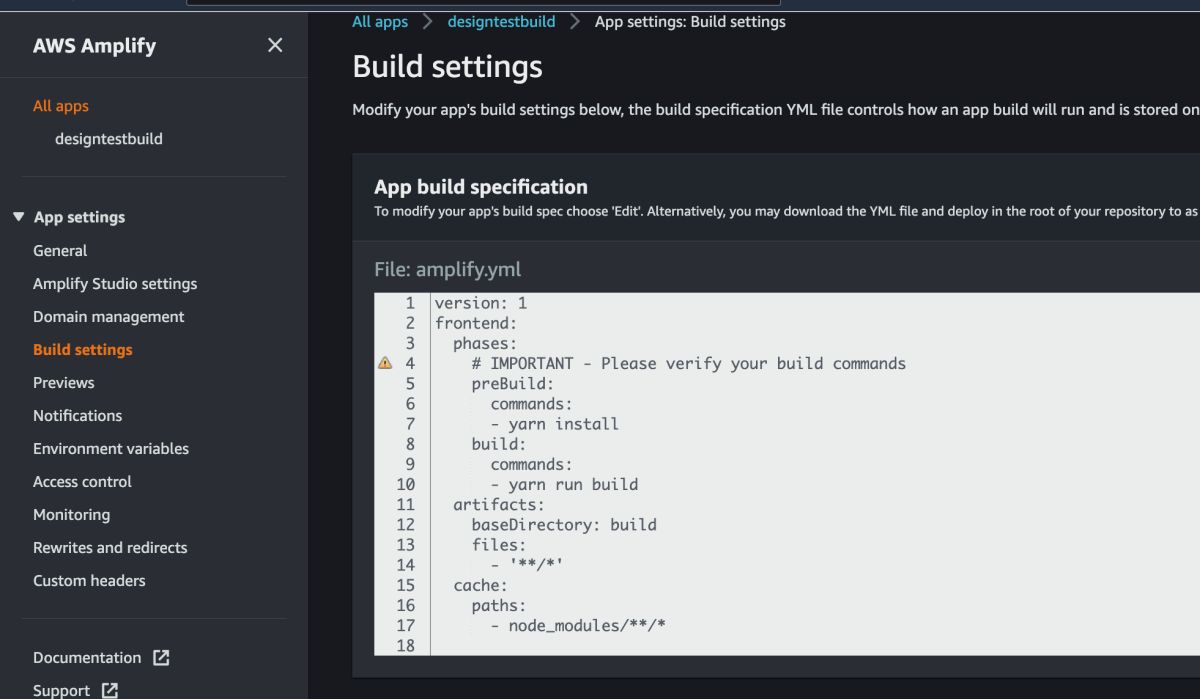
Task: Select Build settings in sidebar
Action: click(83, 350)
